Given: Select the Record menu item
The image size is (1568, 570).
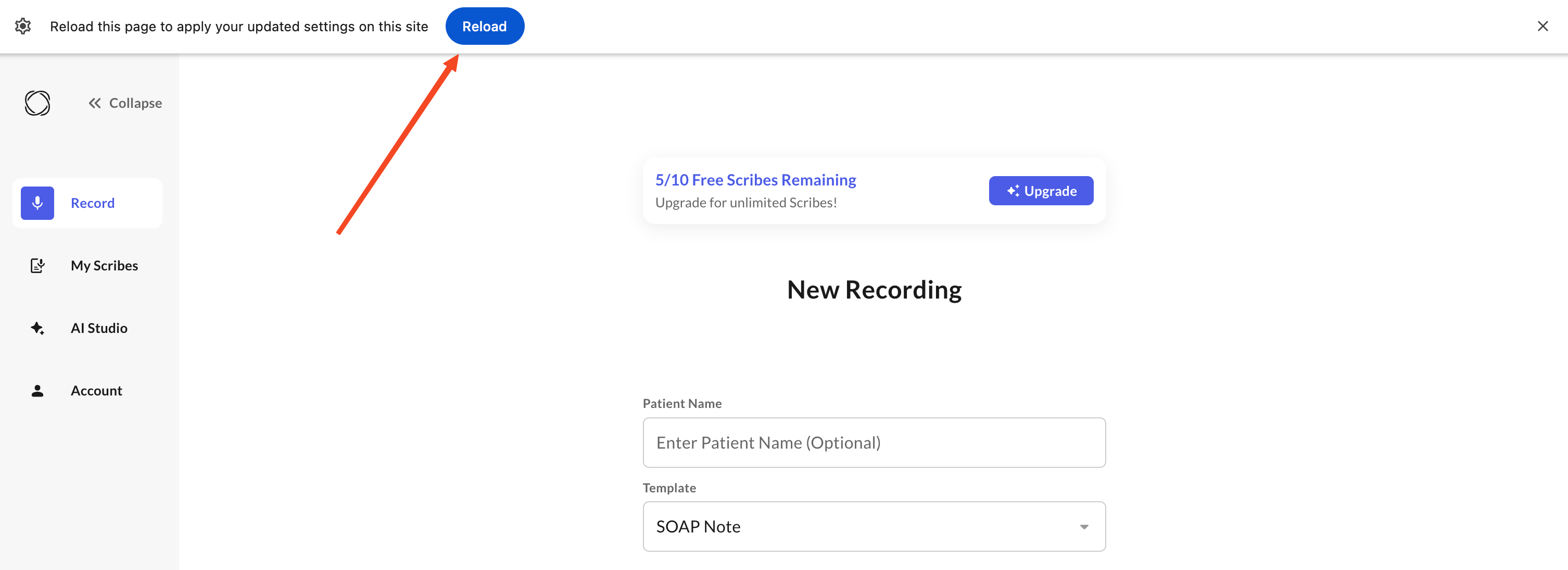Looking at the screenshot, I should coord(87,203).
